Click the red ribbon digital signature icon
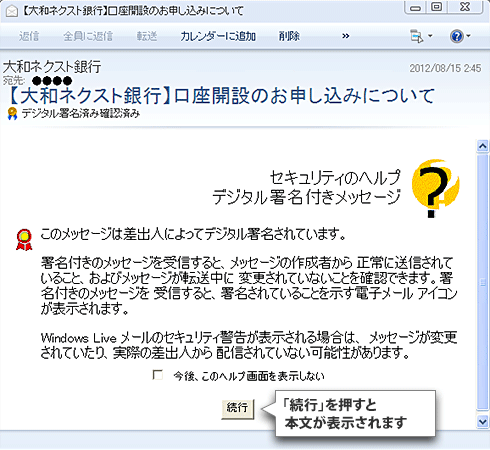The width and height of the screenshot is (490, 450). coord(24,239)
